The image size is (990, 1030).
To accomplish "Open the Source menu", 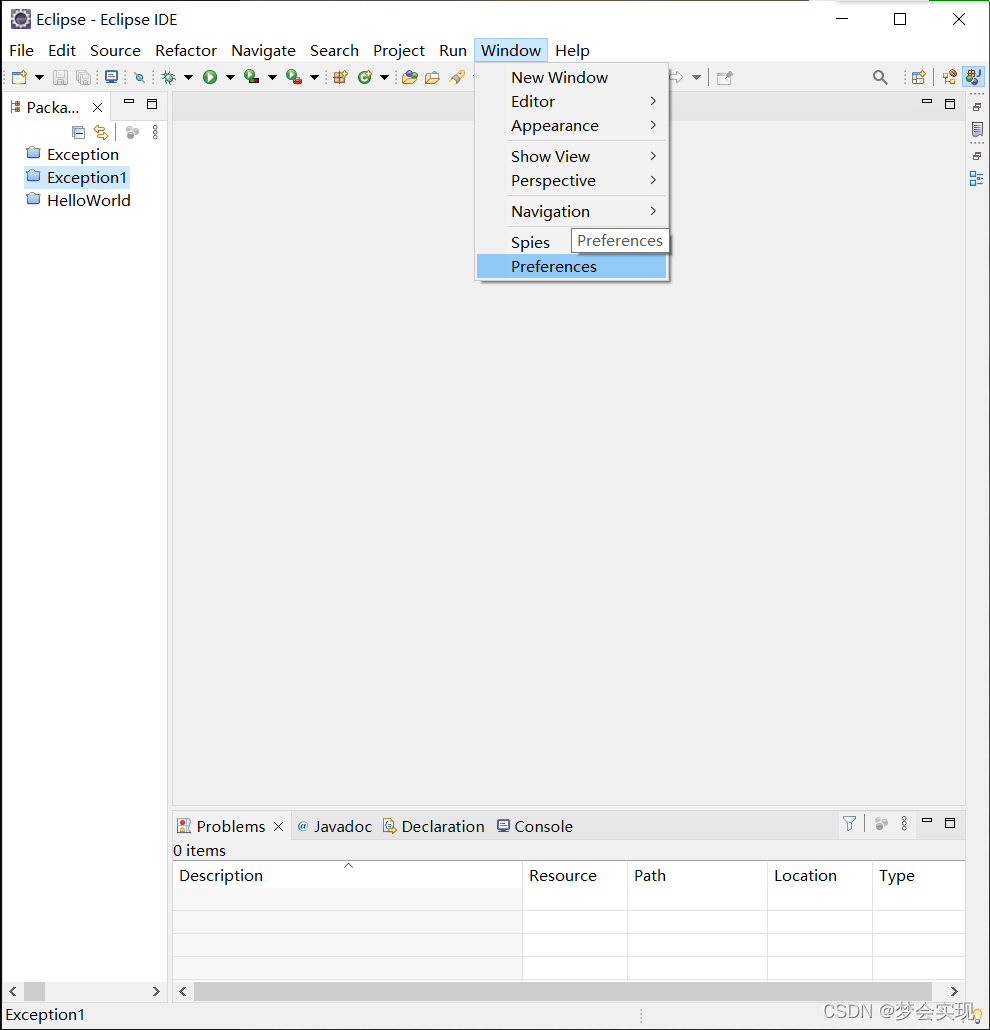I will [115, 51].
